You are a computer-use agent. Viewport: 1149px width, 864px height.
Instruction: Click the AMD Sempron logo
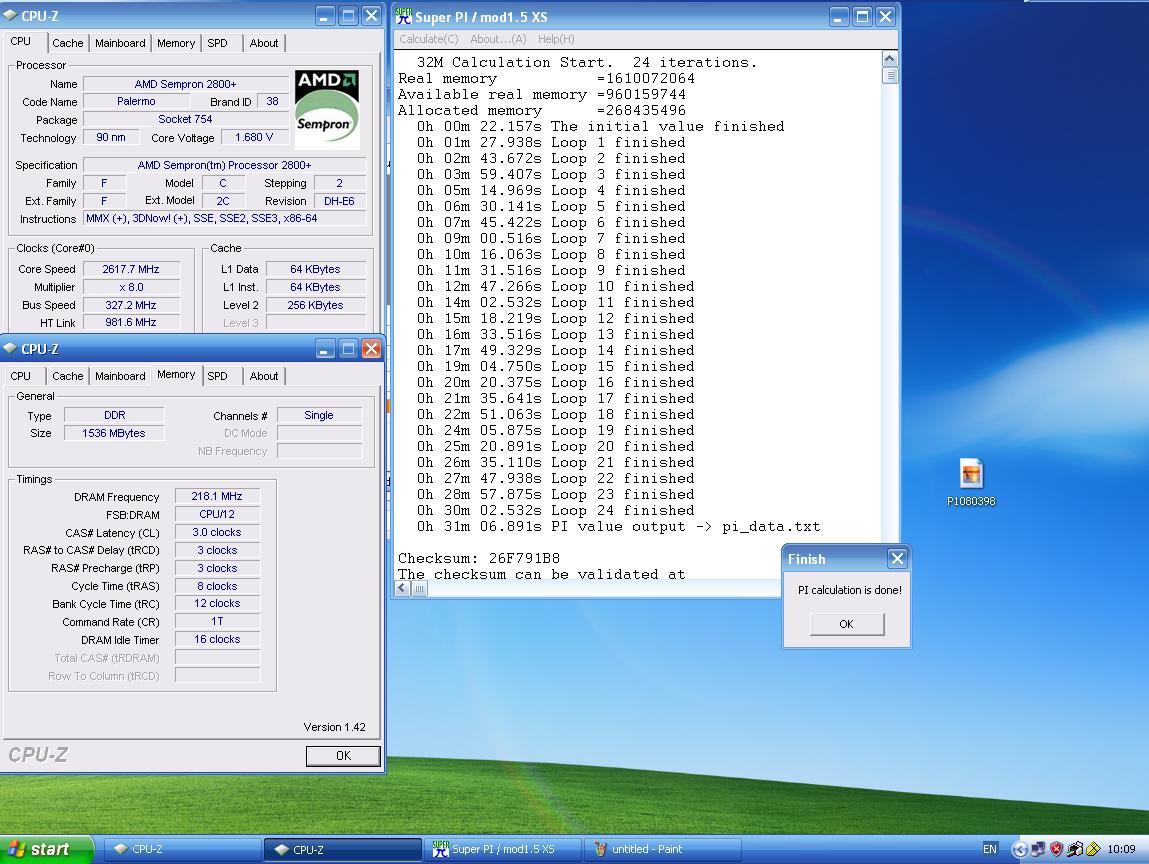(x=327, y=110)
